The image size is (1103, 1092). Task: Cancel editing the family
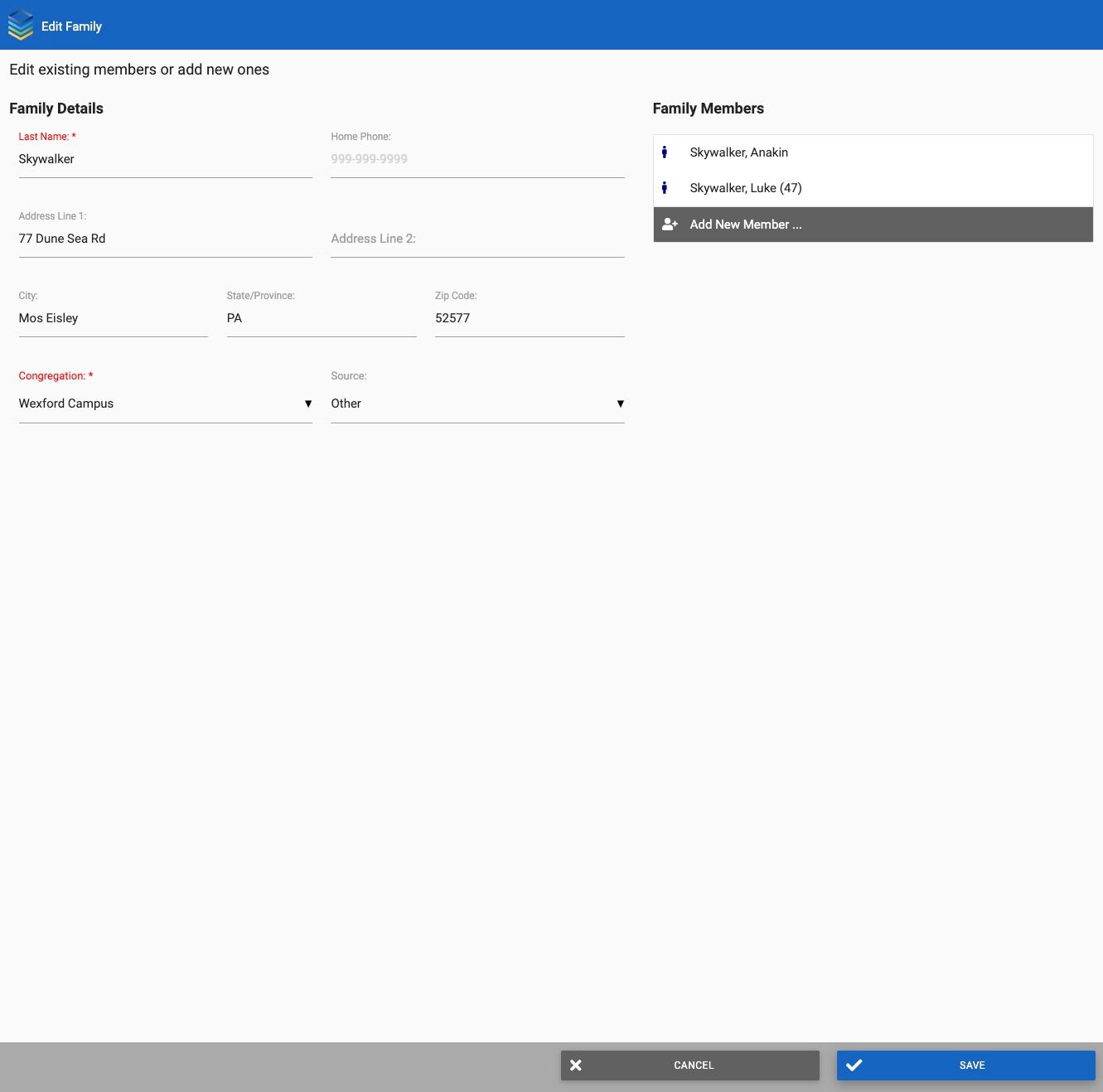click(x=690, y=1065)
